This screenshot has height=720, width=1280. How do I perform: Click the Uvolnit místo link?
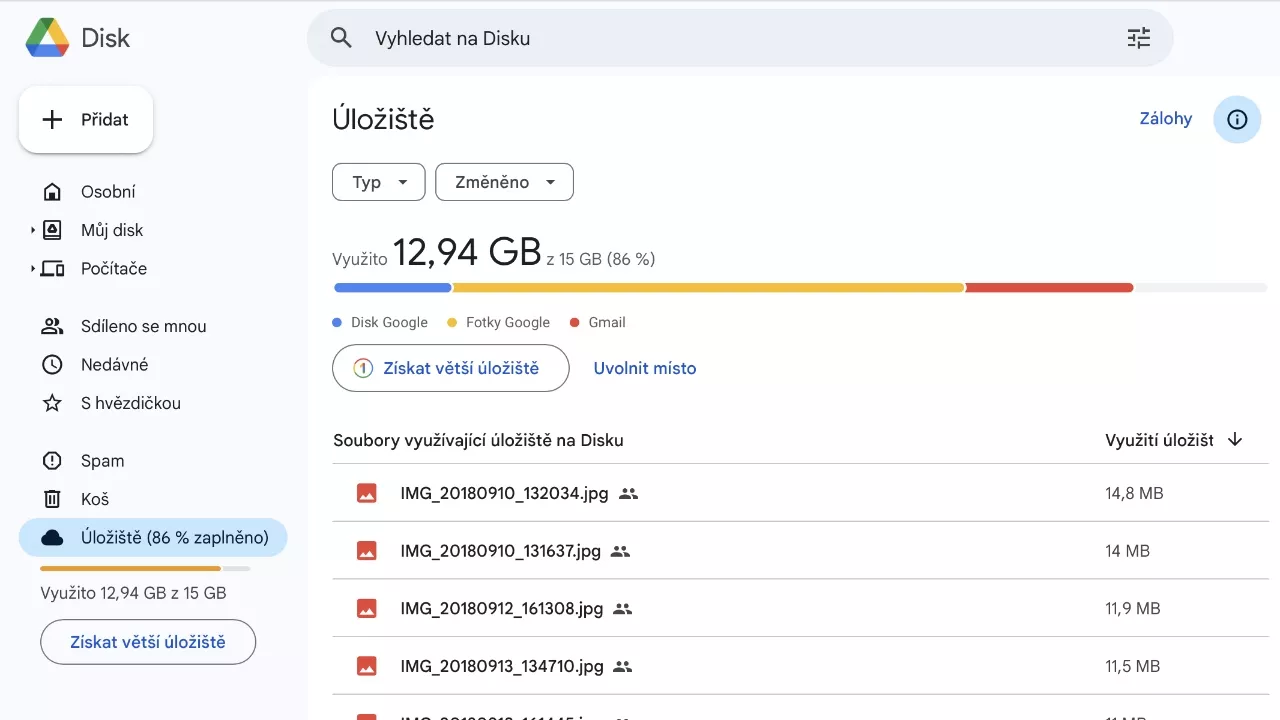[x=645, y=368]
